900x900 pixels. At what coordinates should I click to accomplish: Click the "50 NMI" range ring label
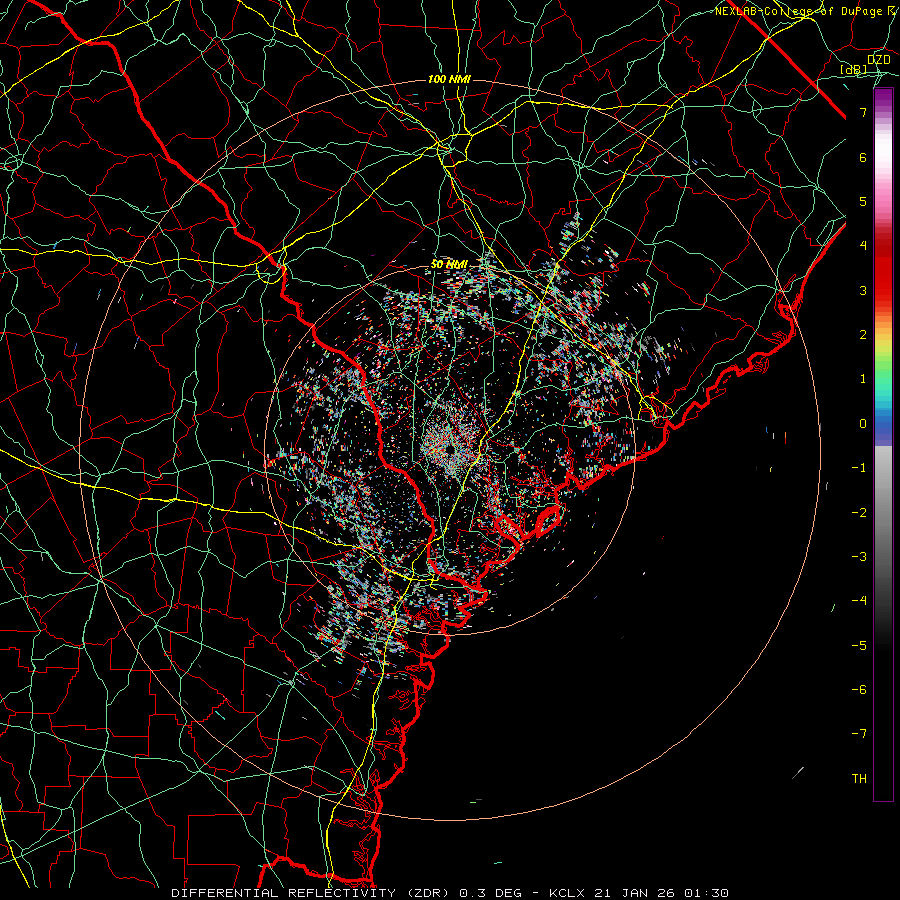[449, 265]
